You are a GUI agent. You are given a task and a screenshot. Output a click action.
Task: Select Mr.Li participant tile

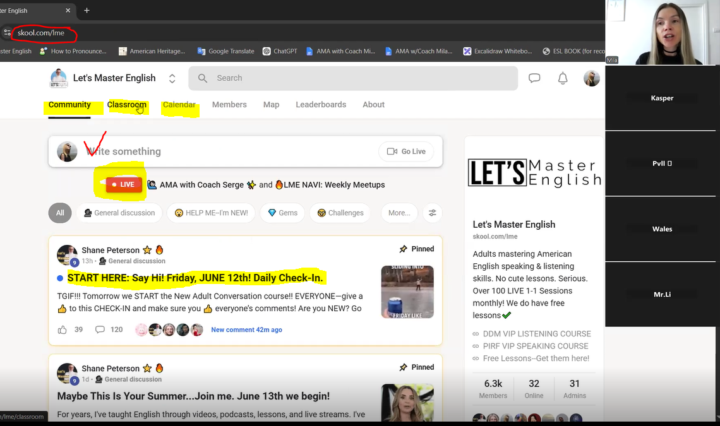coord(660,294)
